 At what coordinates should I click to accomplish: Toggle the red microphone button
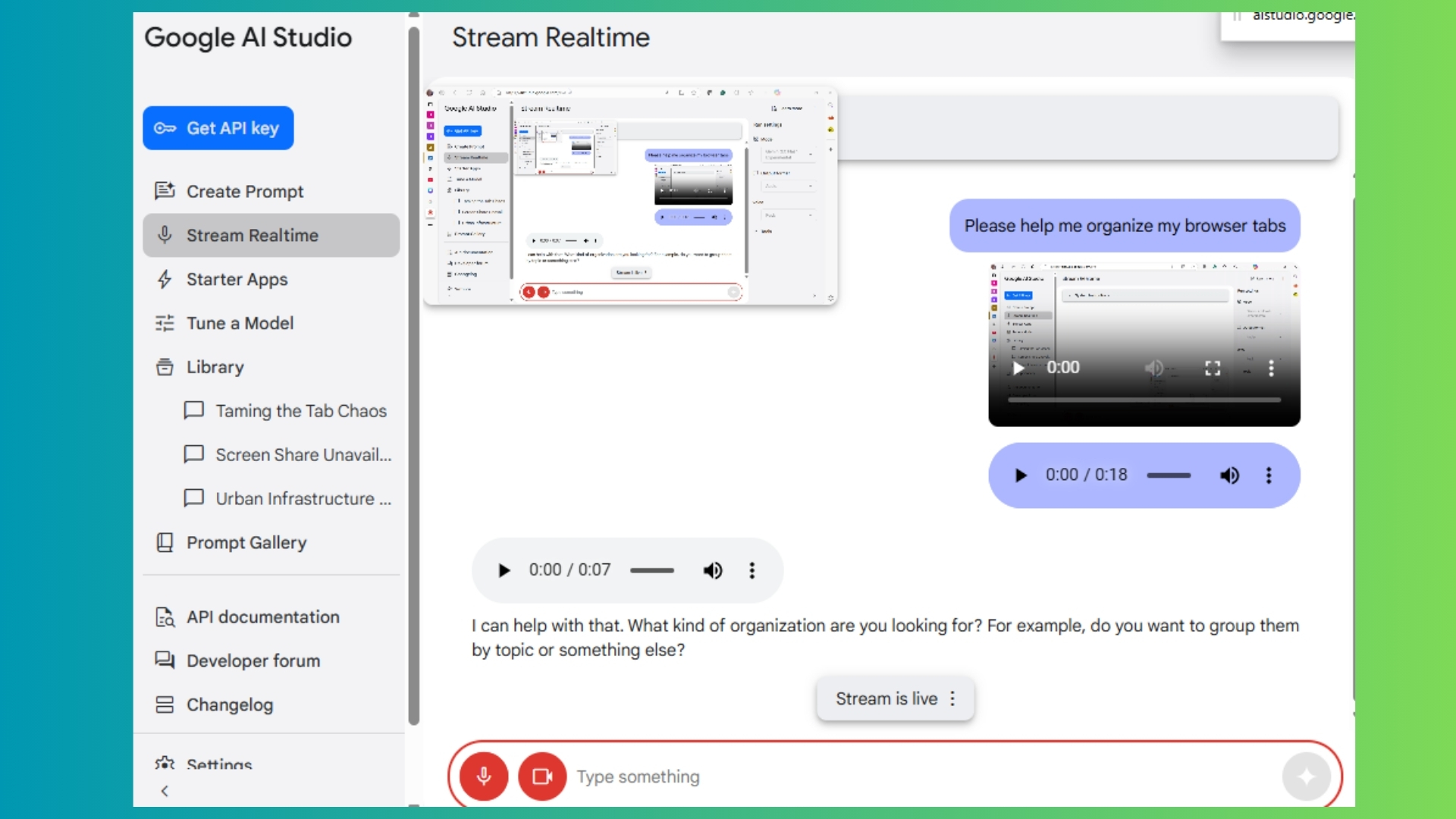click(x=484, y=777)
